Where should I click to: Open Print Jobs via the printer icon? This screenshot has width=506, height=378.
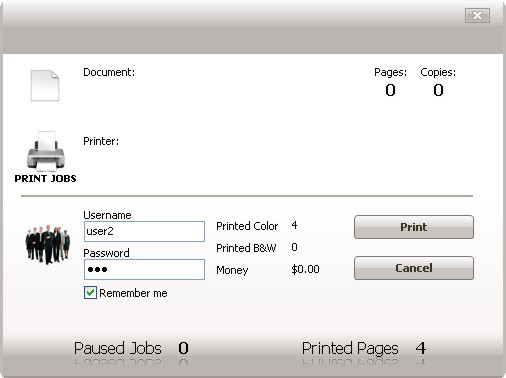46,151
